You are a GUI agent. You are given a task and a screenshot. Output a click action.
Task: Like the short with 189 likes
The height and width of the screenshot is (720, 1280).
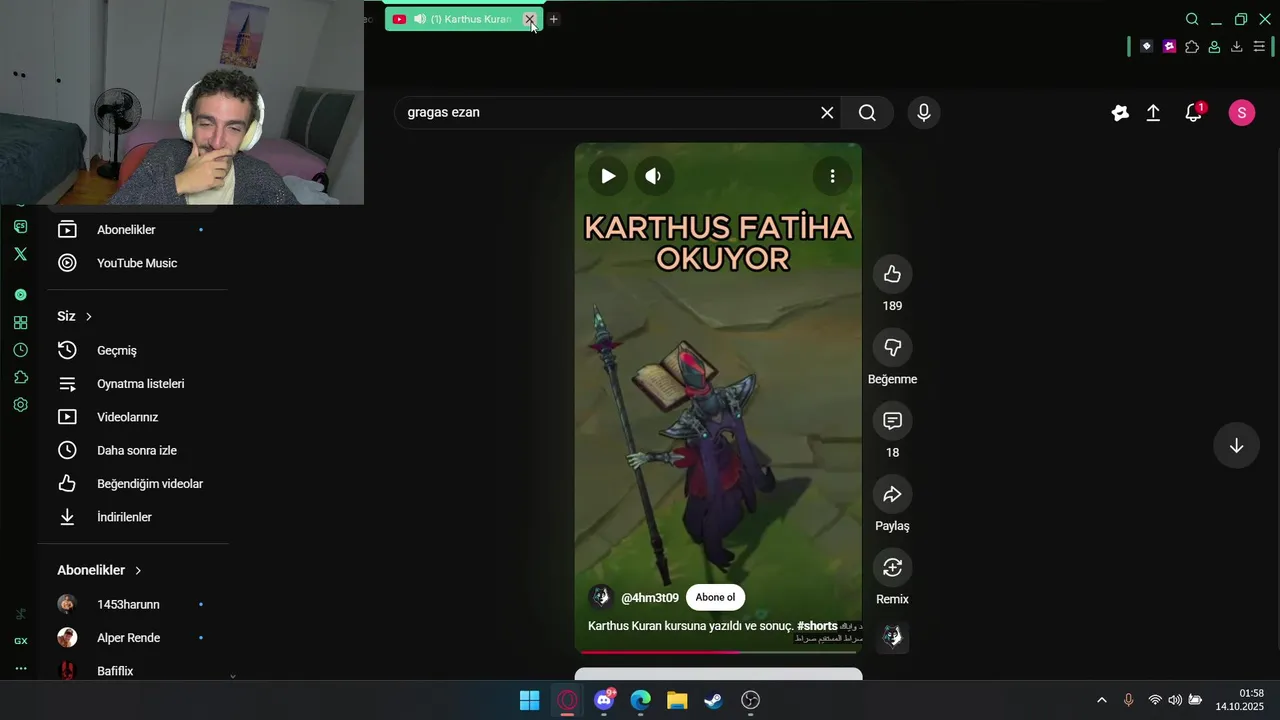click(x=892, y=274)
